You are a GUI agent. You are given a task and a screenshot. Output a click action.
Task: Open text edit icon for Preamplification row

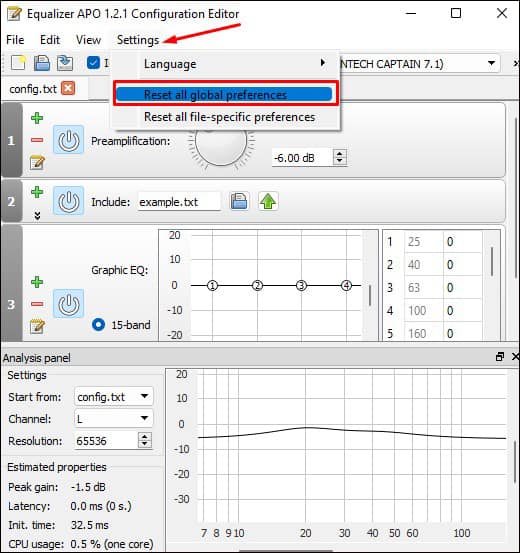(37, 162)
